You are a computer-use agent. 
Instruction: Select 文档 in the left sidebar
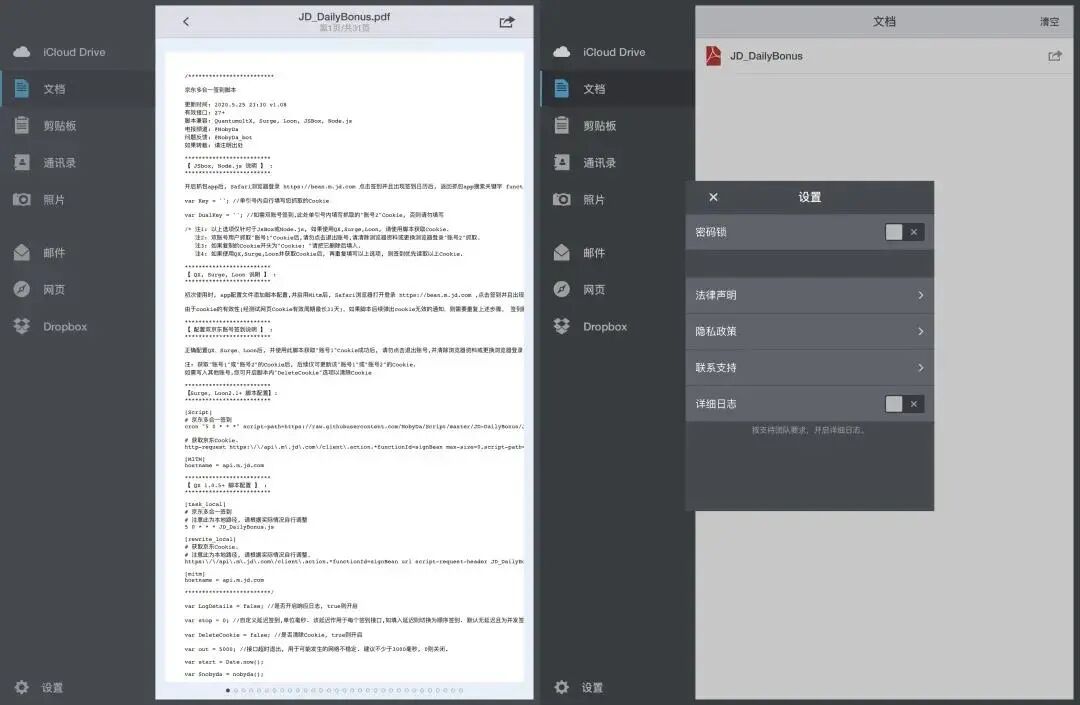77,88
